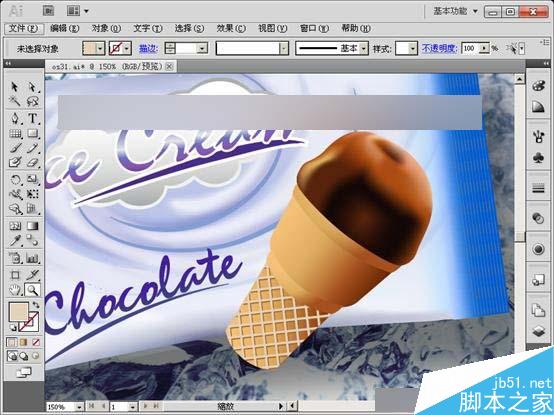Open the 窗口 menu

click(x=314, y=28)
